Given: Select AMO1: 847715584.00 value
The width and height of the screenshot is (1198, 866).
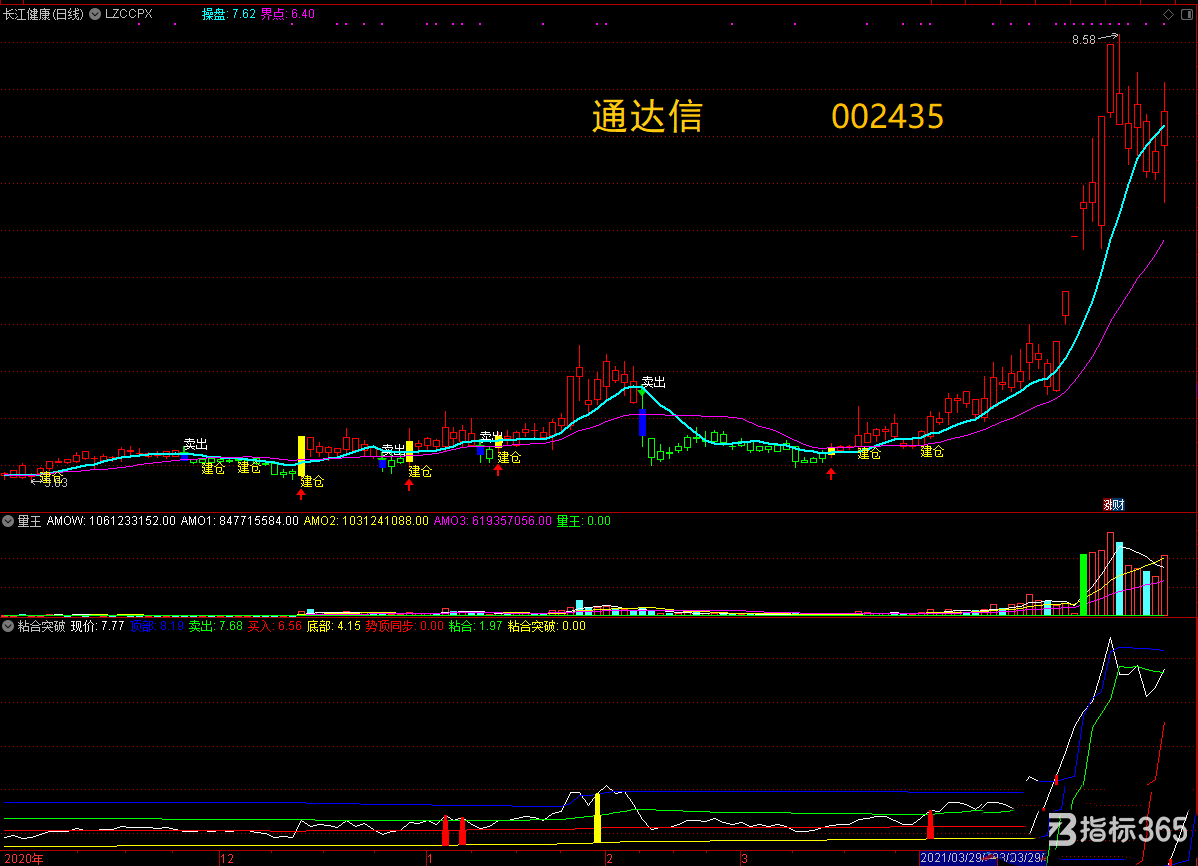Looking at the screenshot, I should tap(239, 521).
